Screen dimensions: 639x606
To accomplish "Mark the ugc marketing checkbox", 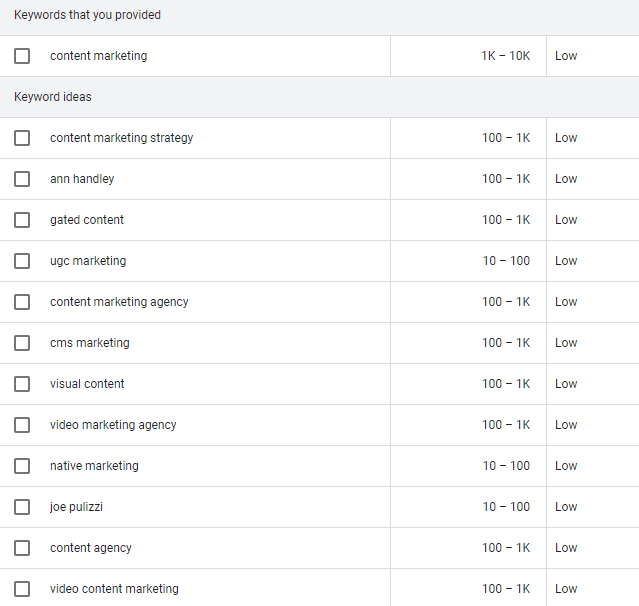I will tap(22, 261).
